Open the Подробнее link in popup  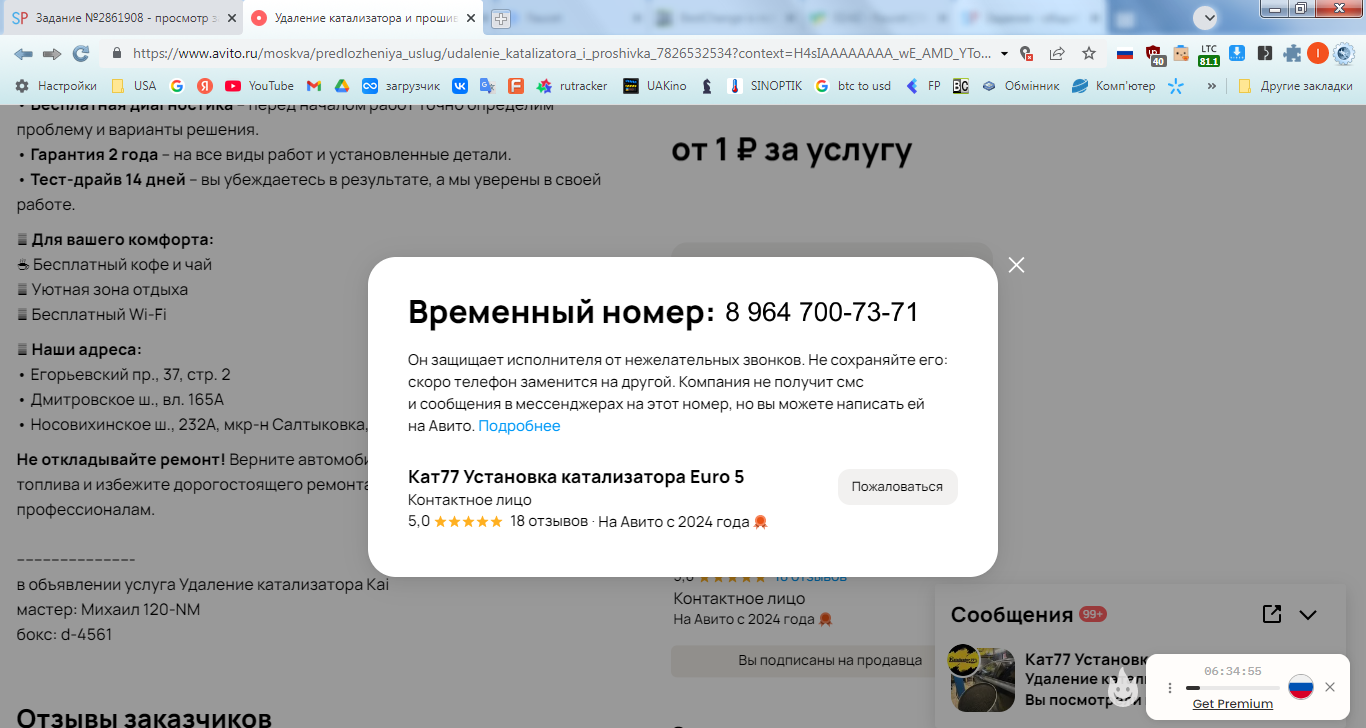click(x=519, y=426)
